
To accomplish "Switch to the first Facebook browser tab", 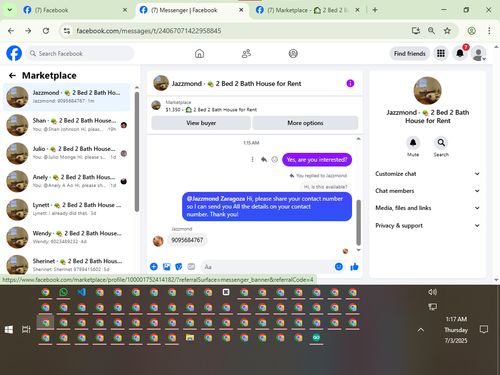I will point(75,10).
